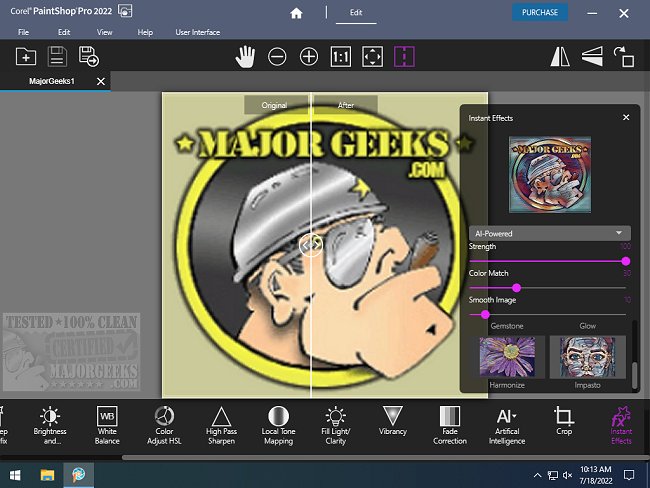Open the Windows Start menu
Image resolution: width=650 pixels, height=488 pixels.
click(x=15, y=475)
